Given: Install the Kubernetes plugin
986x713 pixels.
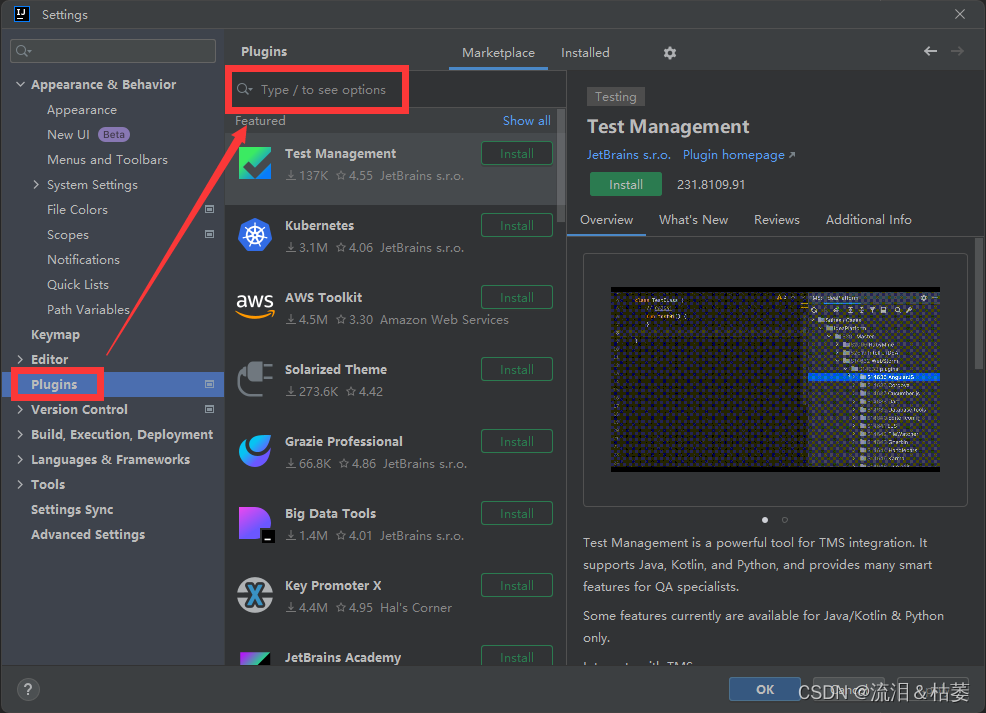Looking at the screenshot, I should click(517, 226).
